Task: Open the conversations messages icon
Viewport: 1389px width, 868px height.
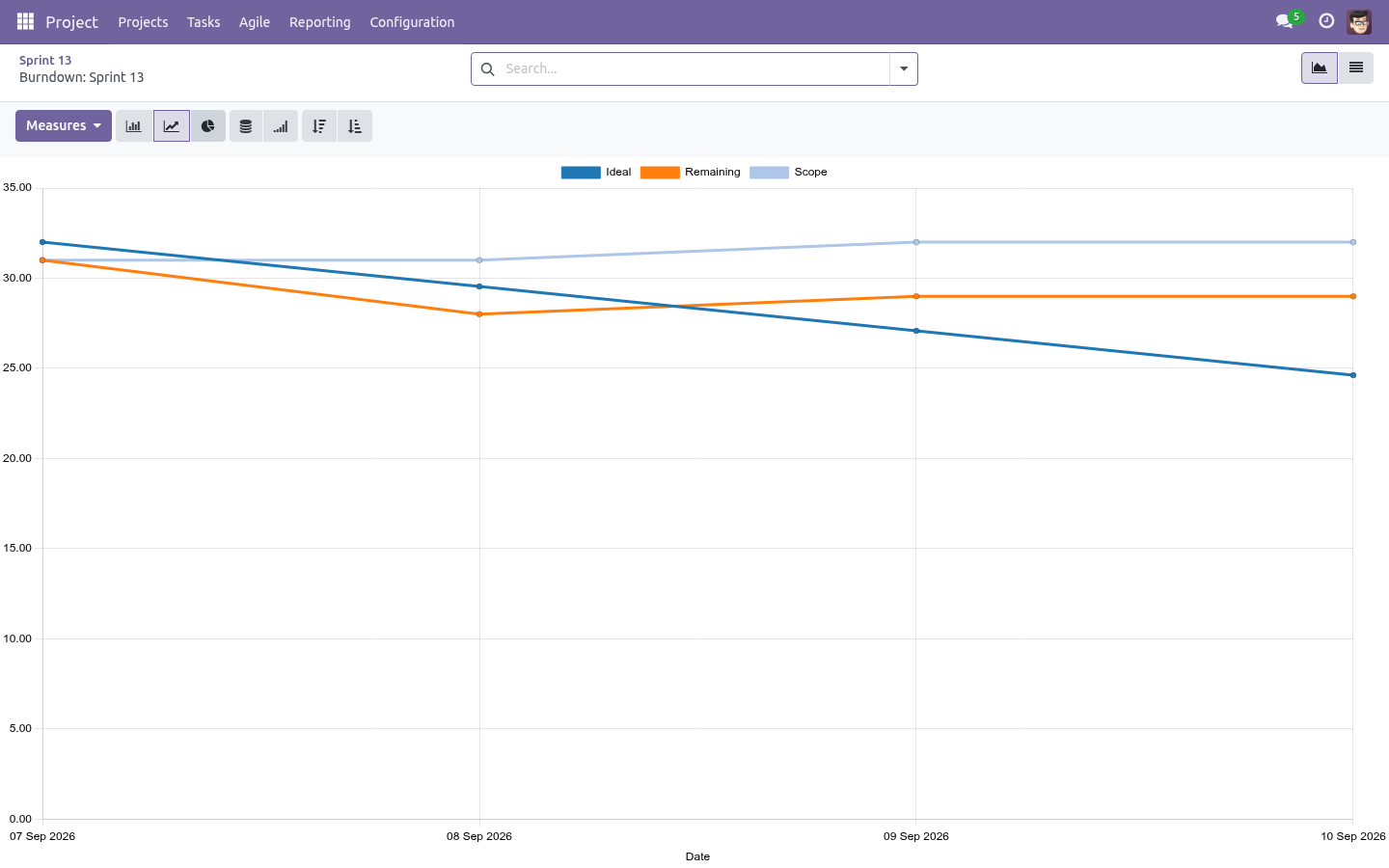Action: point(1284,21)
